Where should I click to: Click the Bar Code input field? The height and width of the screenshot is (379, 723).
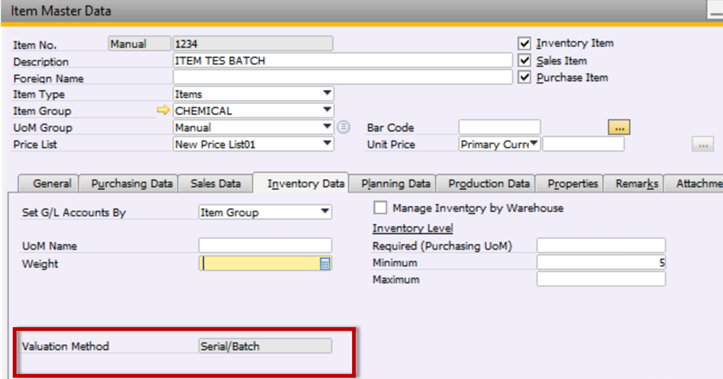point(499,127)
